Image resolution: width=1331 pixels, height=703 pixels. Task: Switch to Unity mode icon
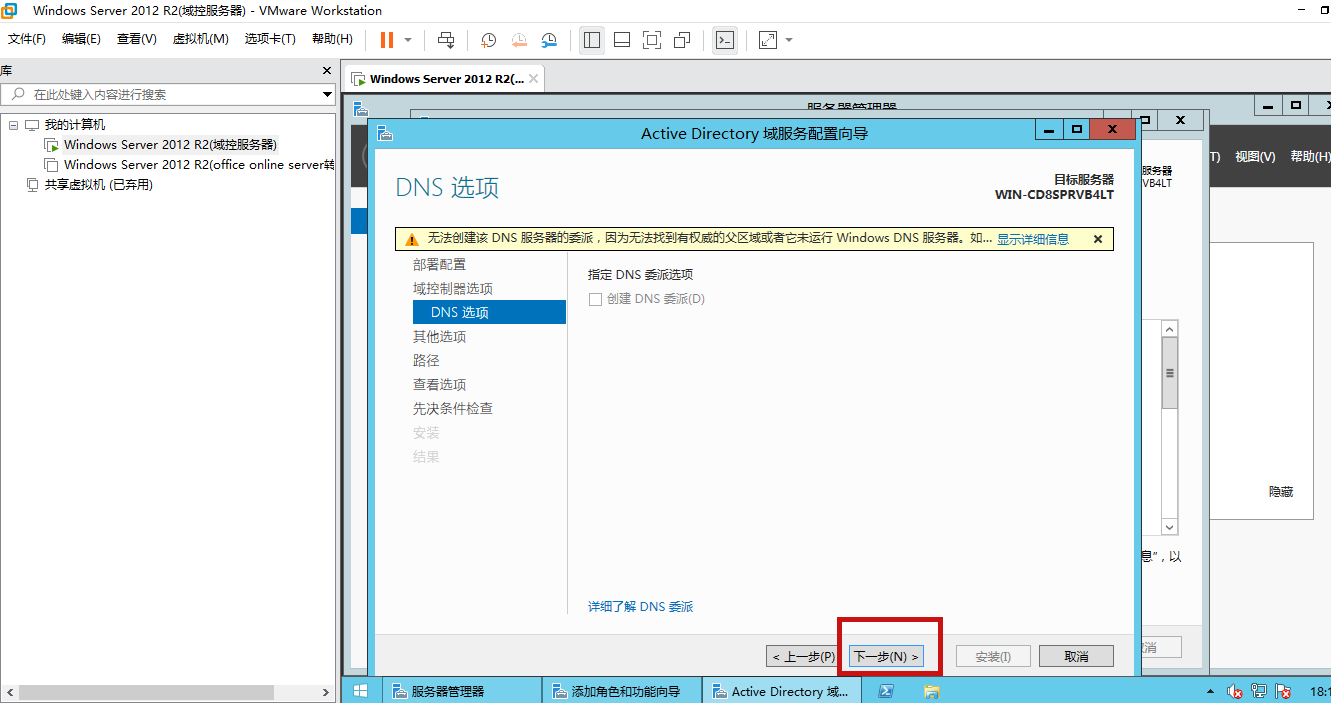pos(682,40)
